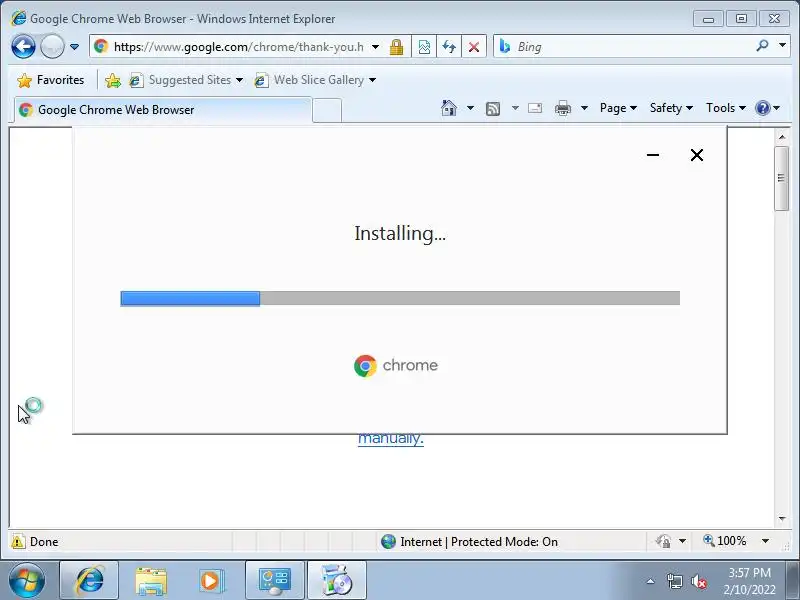800x600 pixels.
Task: Open the Safety menu
Action: pos(671,108)
